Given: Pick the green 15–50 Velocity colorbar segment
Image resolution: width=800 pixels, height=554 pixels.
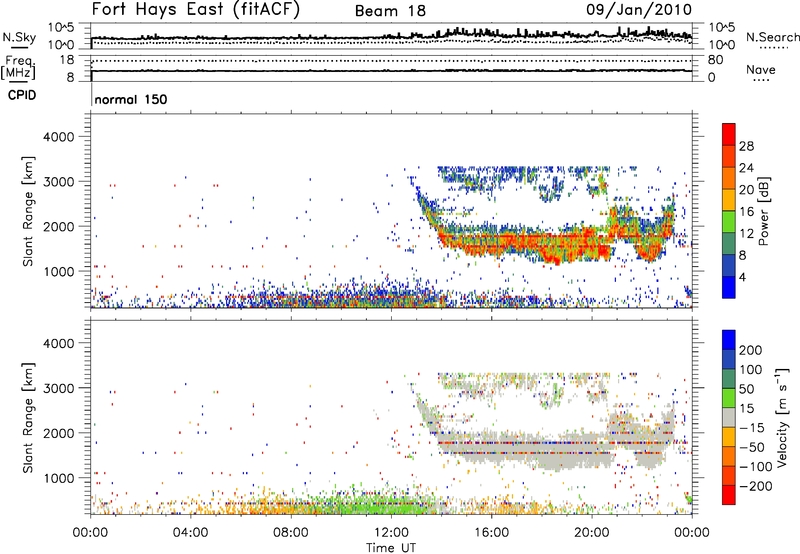Looking at the screenshot, I should tap(729, 398).
